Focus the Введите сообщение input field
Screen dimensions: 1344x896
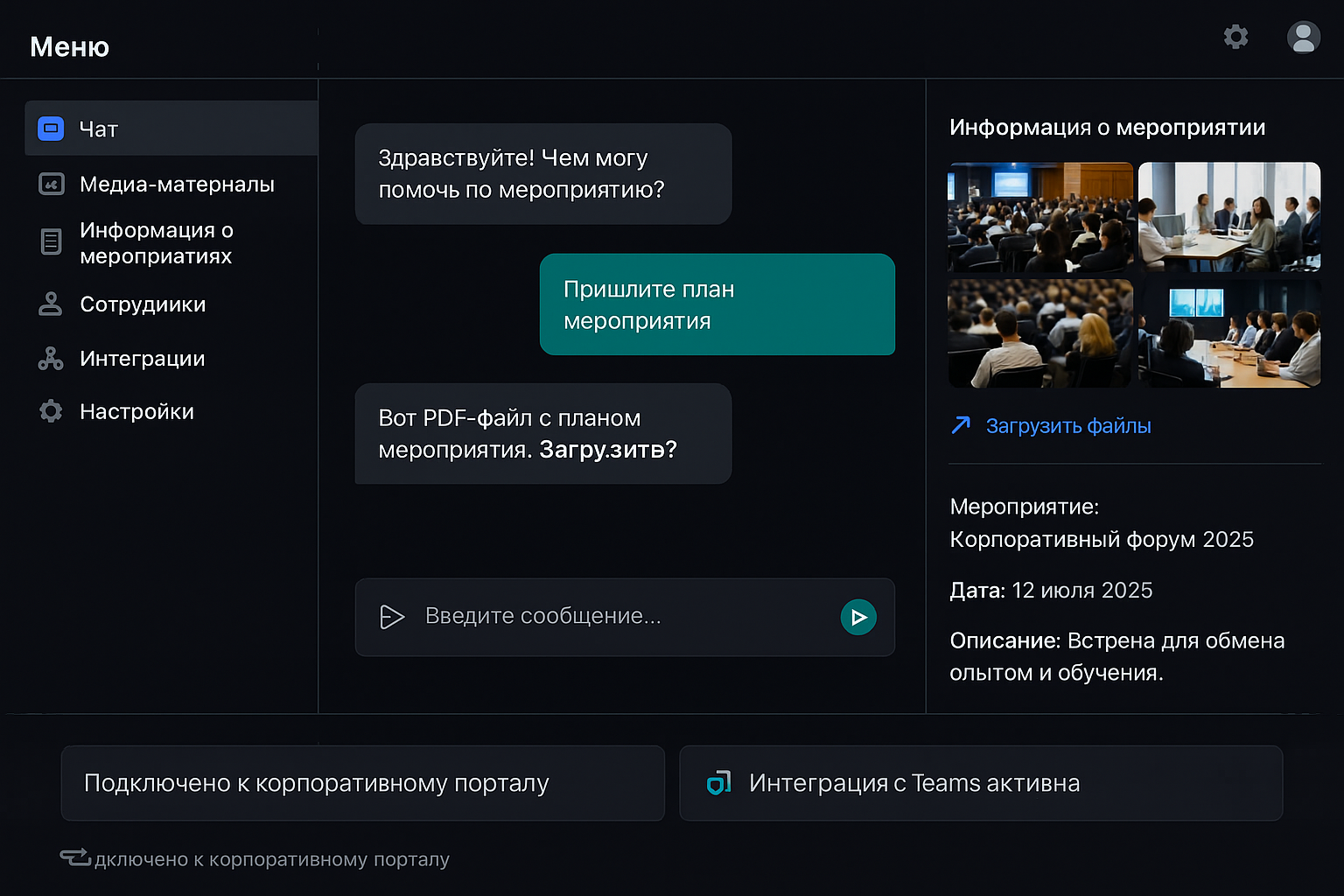coord(612,617)
